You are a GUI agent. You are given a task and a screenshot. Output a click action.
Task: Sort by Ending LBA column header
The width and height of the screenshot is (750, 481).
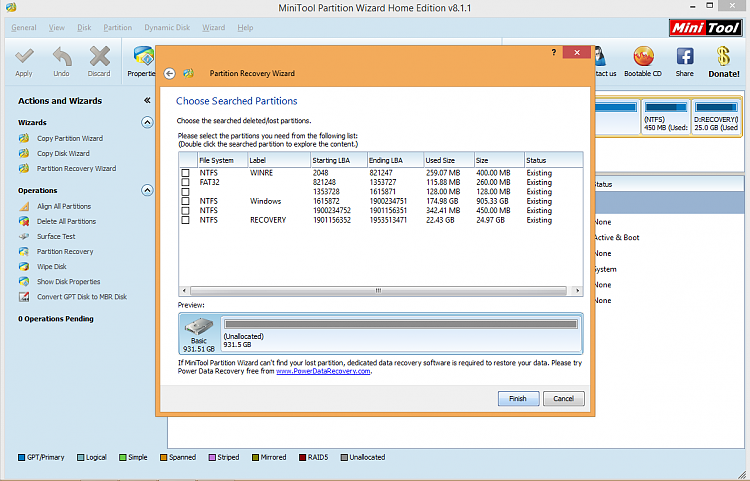(x=395, y=160)
